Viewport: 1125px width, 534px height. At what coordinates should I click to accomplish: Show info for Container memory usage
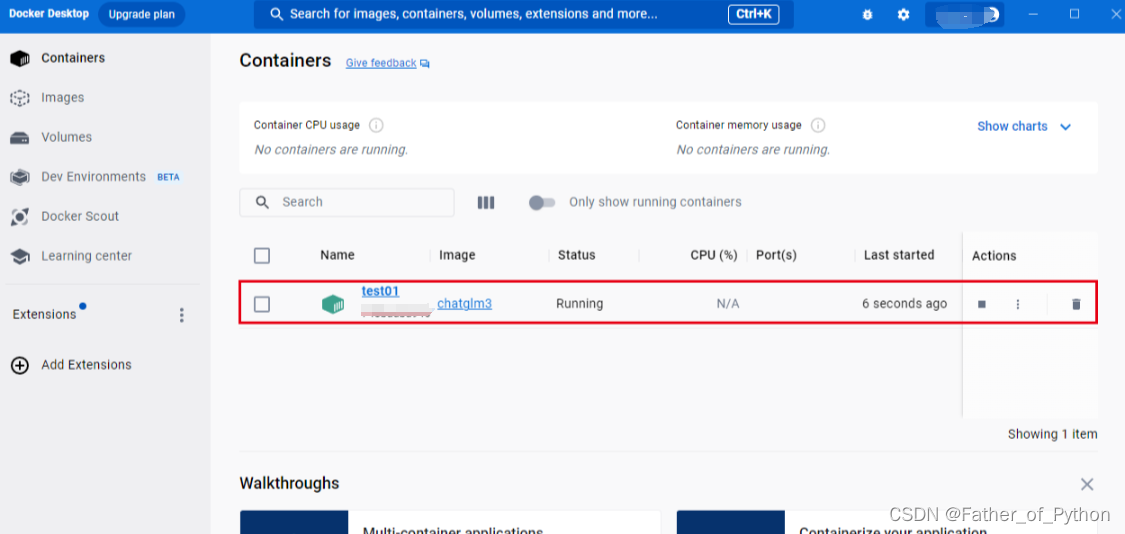point(818,126)
